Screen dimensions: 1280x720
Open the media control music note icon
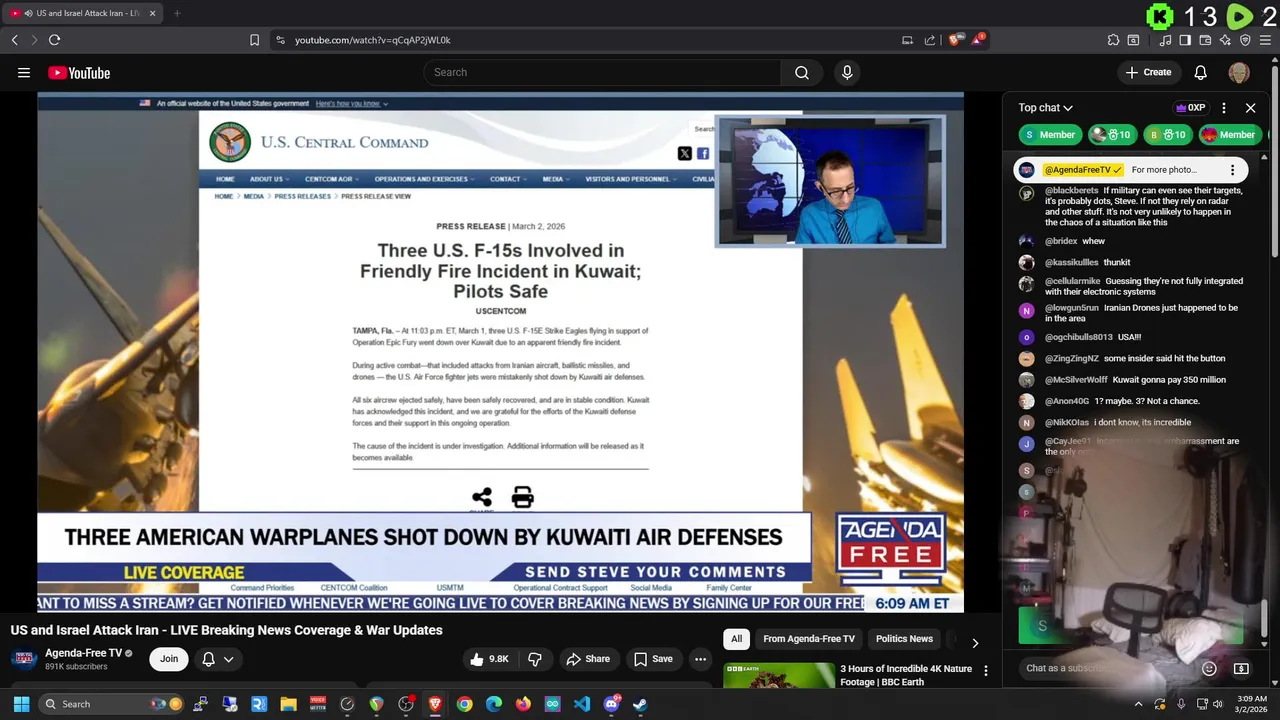pos(1165,40)
